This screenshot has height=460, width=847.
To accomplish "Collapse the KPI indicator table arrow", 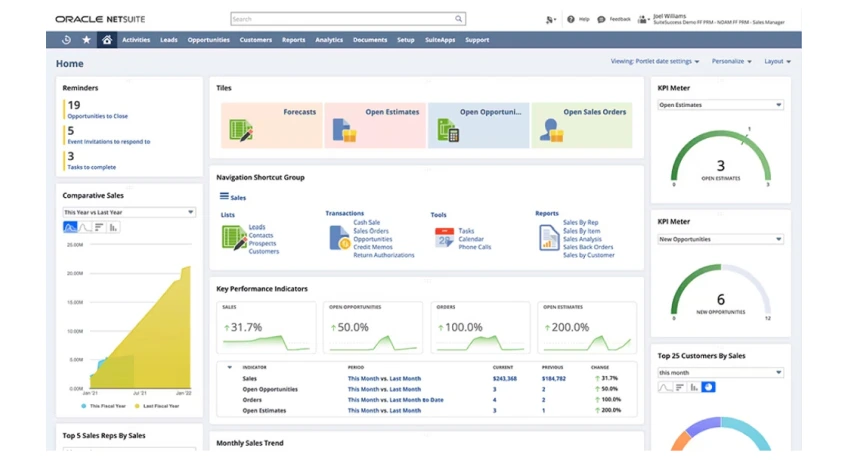I will tap(230, 367).
